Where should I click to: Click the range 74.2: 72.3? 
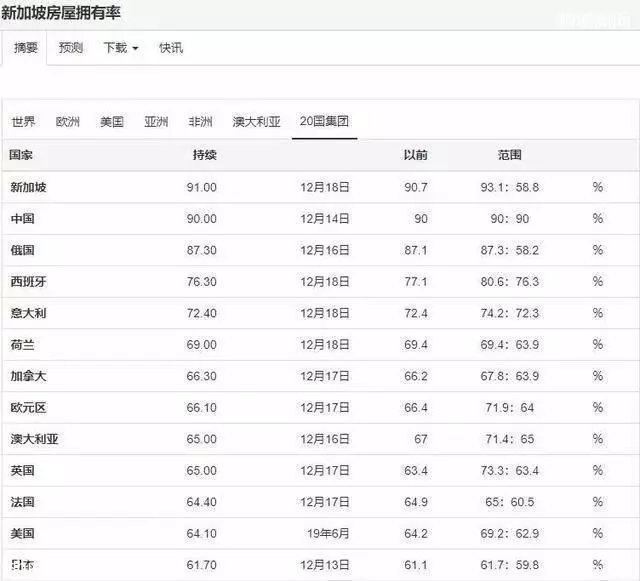point(509,313)
